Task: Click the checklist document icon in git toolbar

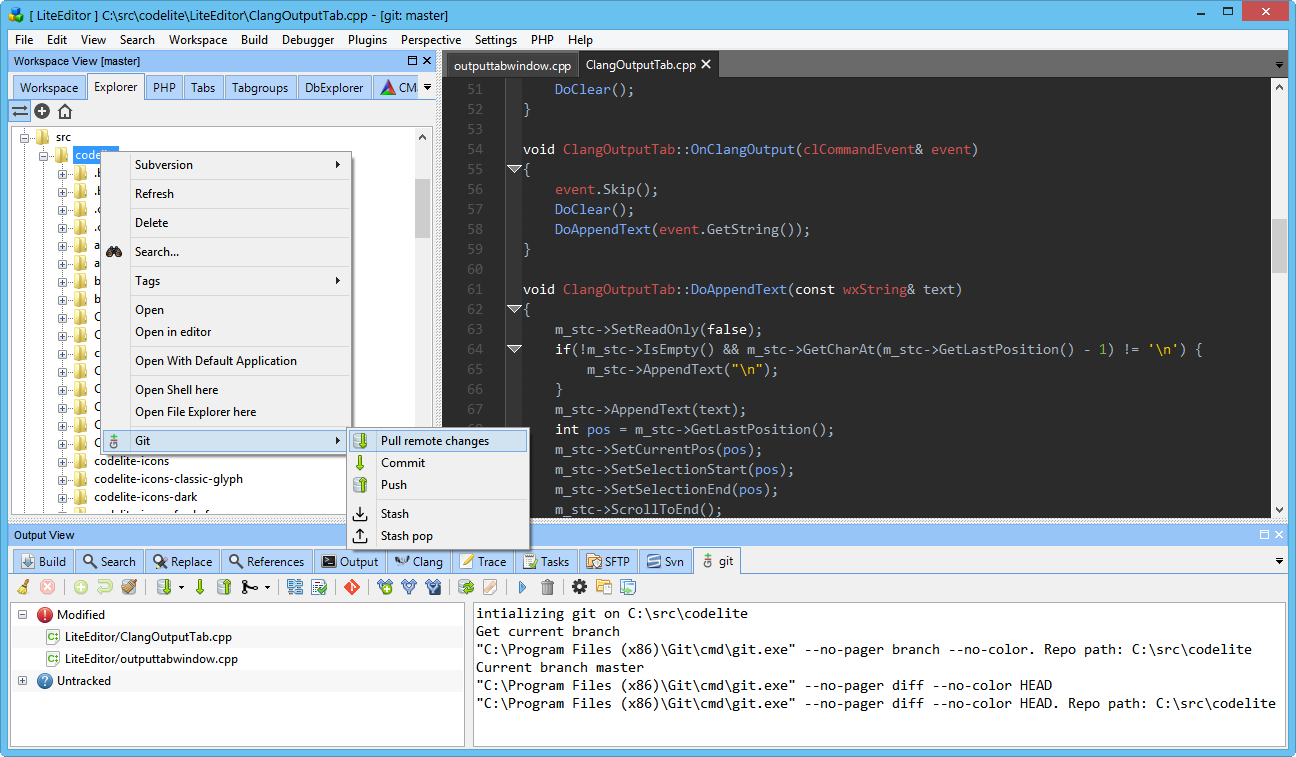Action: coord(319,587)
